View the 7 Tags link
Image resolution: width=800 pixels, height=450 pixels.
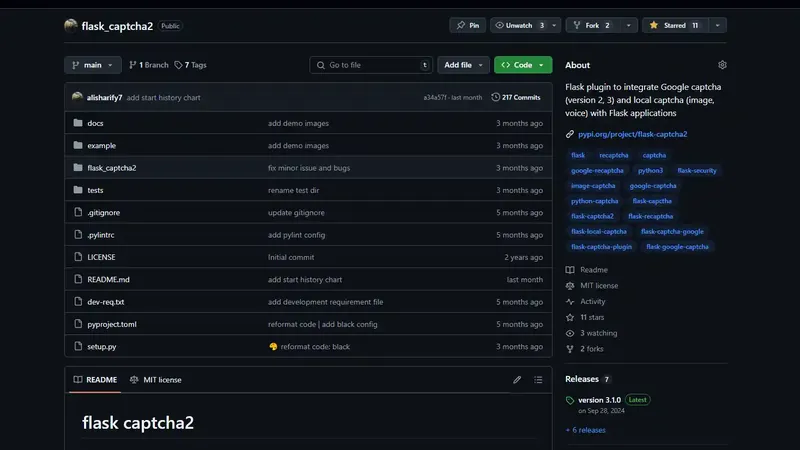tap(190, 65)
